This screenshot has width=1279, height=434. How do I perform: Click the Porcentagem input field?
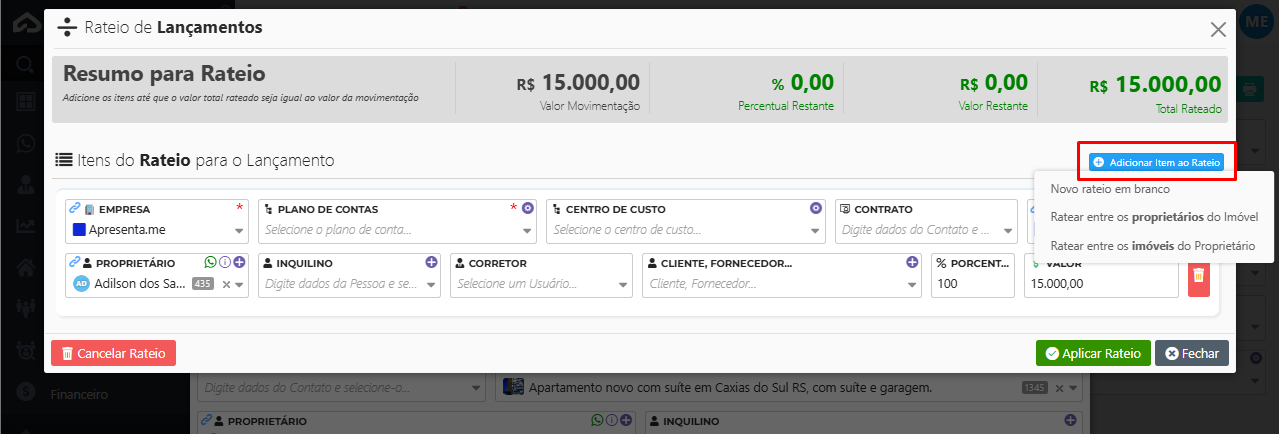pos(972,284)
